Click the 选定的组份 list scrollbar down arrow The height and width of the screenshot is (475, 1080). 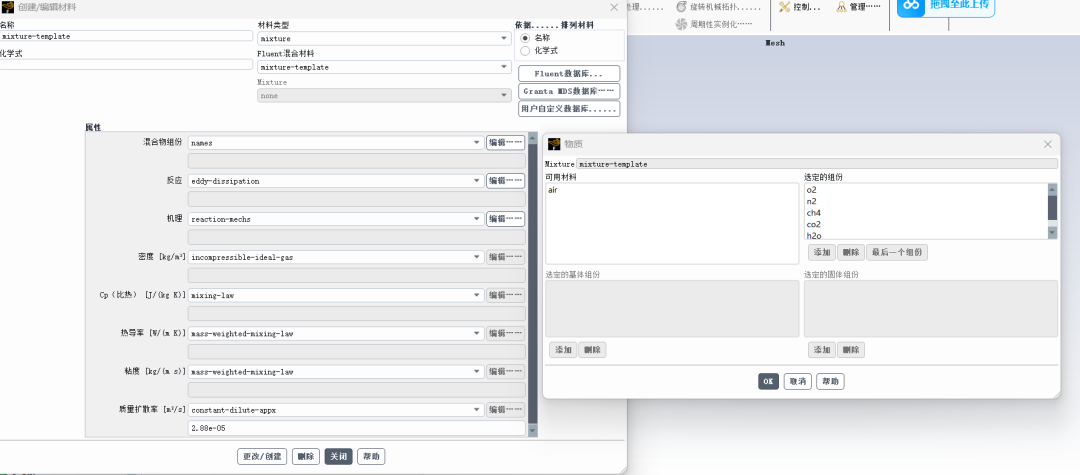tap(1052, 233)
